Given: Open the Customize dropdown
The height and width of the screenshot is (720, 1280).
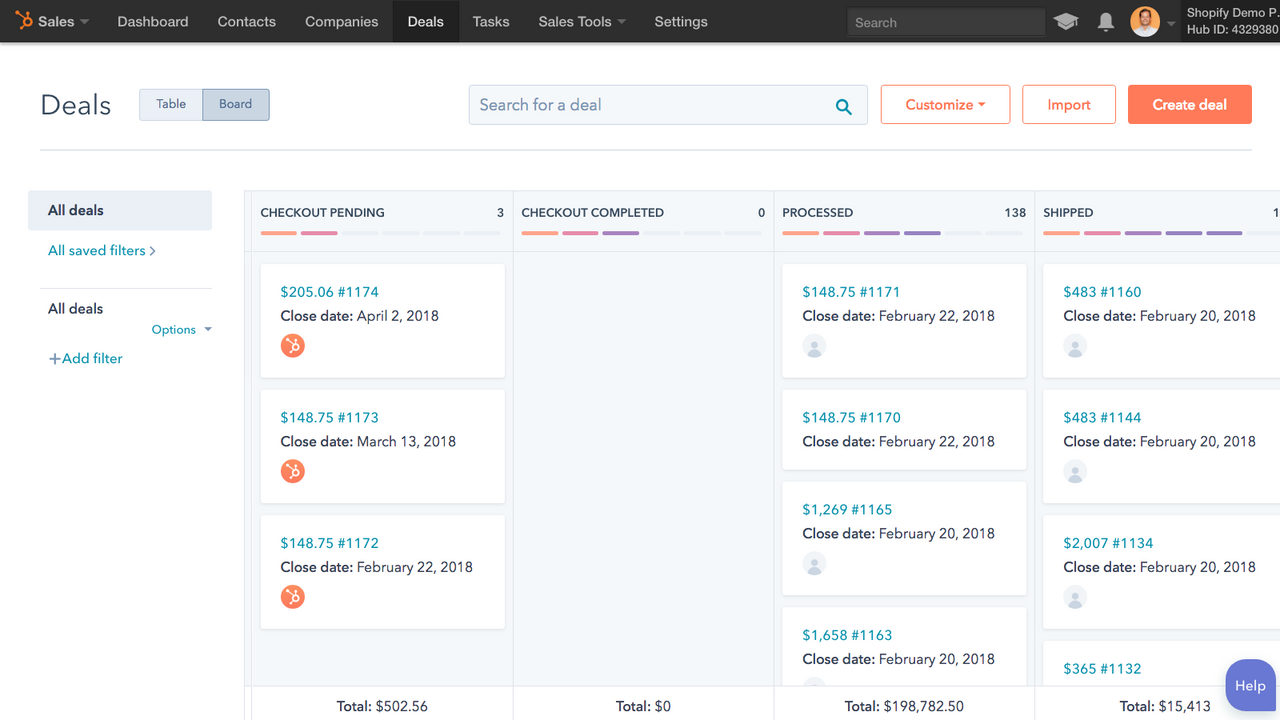Looking at the screenshot, I should 944,104.
